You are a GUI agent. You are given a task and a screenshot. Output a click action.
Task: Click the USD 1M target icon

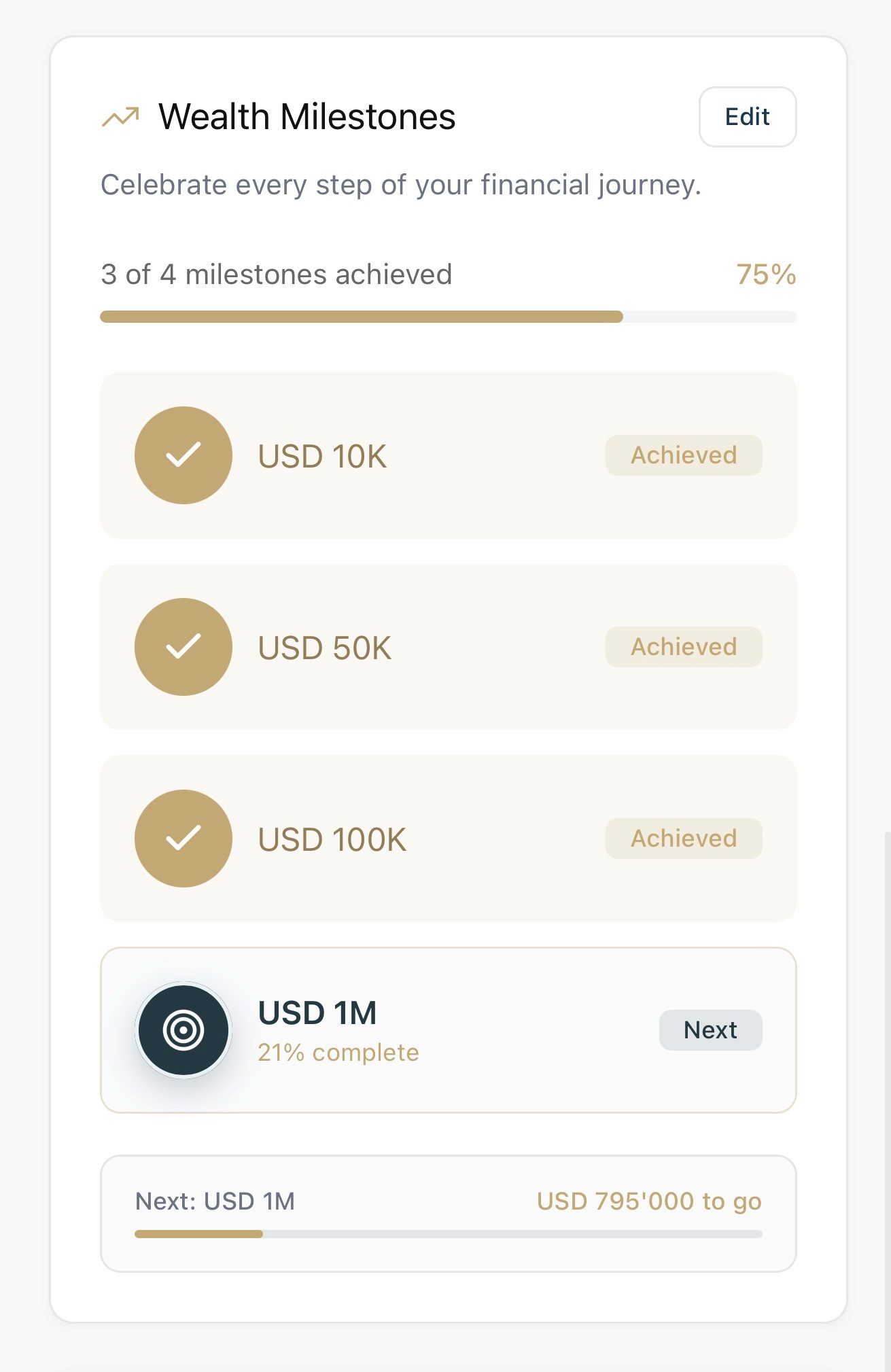pyautogui.click(x=184, y=1030)
